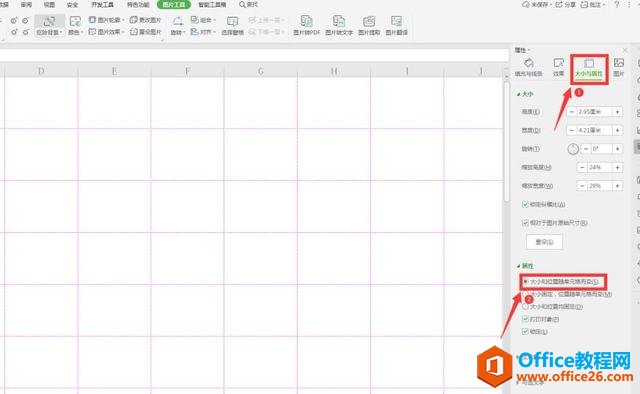Open the 图片效果 dropdown arrow
The width and height of the screenshot is (640, 394).
pos(123,31)
